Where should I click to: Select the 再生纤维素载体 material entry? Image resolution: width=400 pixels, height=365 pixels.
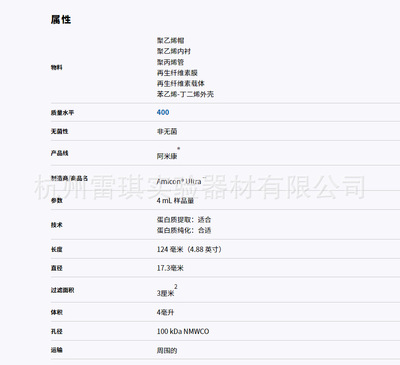(x=180, y=83)
